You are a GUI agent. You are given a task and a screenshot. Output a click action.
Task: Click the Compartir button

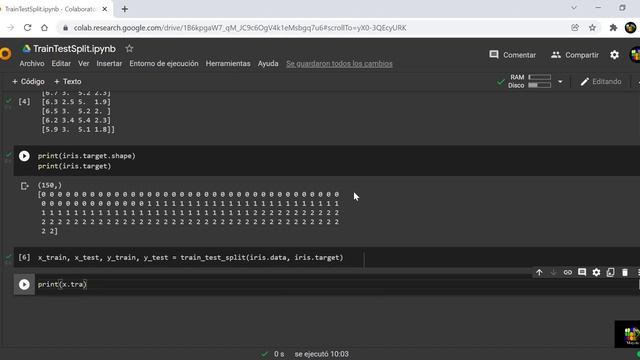point(575,55)
